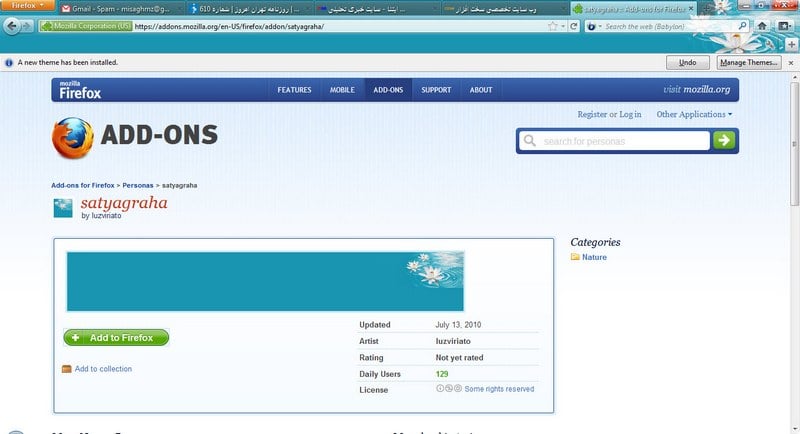This screenshot has width=800, height=434.
Task: Click the Creative Commons license icons
Action: pyautogui.click(x=448, y=389)
